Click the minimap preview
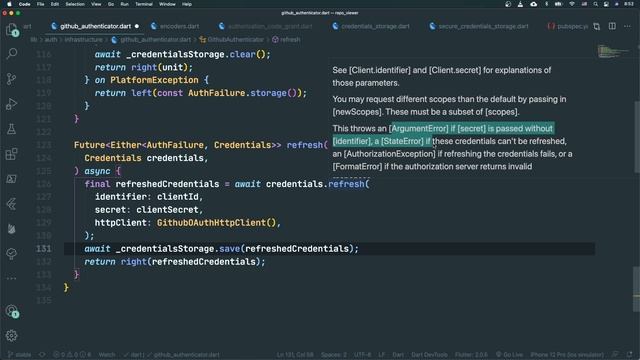 (x=613, y=52)
